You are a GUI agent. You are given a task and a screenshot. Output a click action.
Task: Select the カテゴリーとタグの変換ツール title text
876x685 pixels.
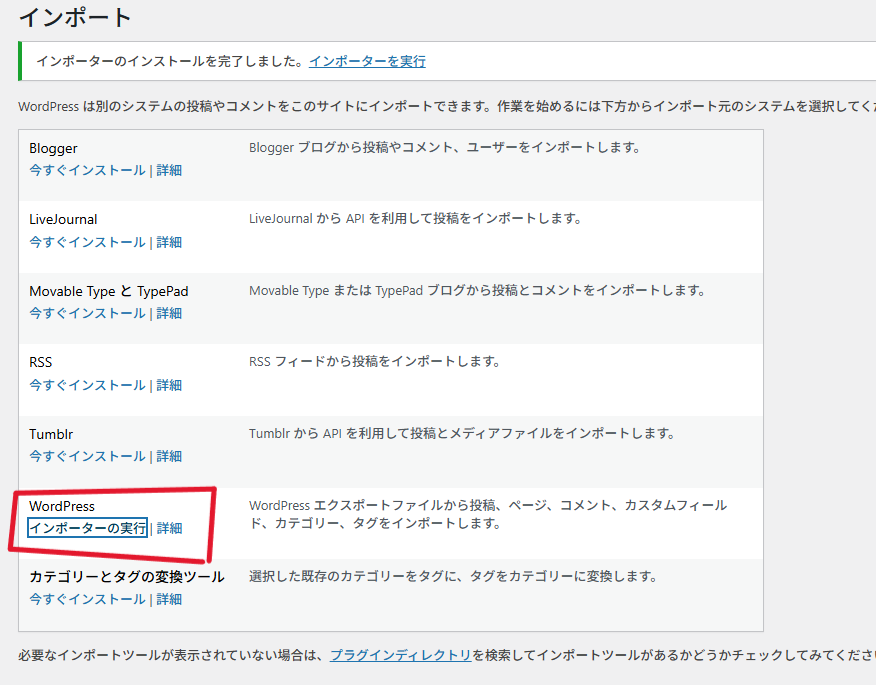[126, 577]
